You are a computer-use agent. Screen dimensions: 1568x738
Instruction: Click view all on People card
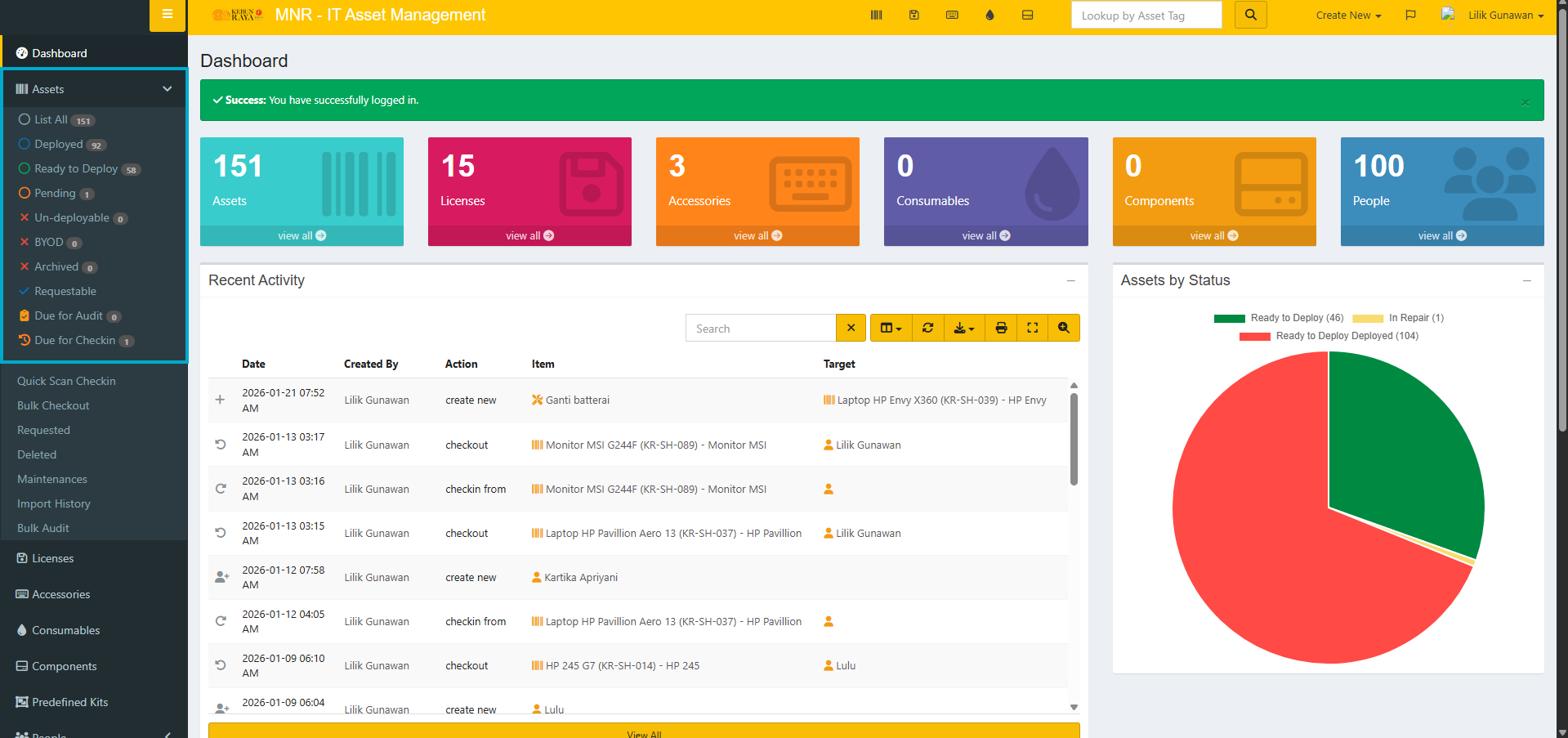pos(1441,235)
